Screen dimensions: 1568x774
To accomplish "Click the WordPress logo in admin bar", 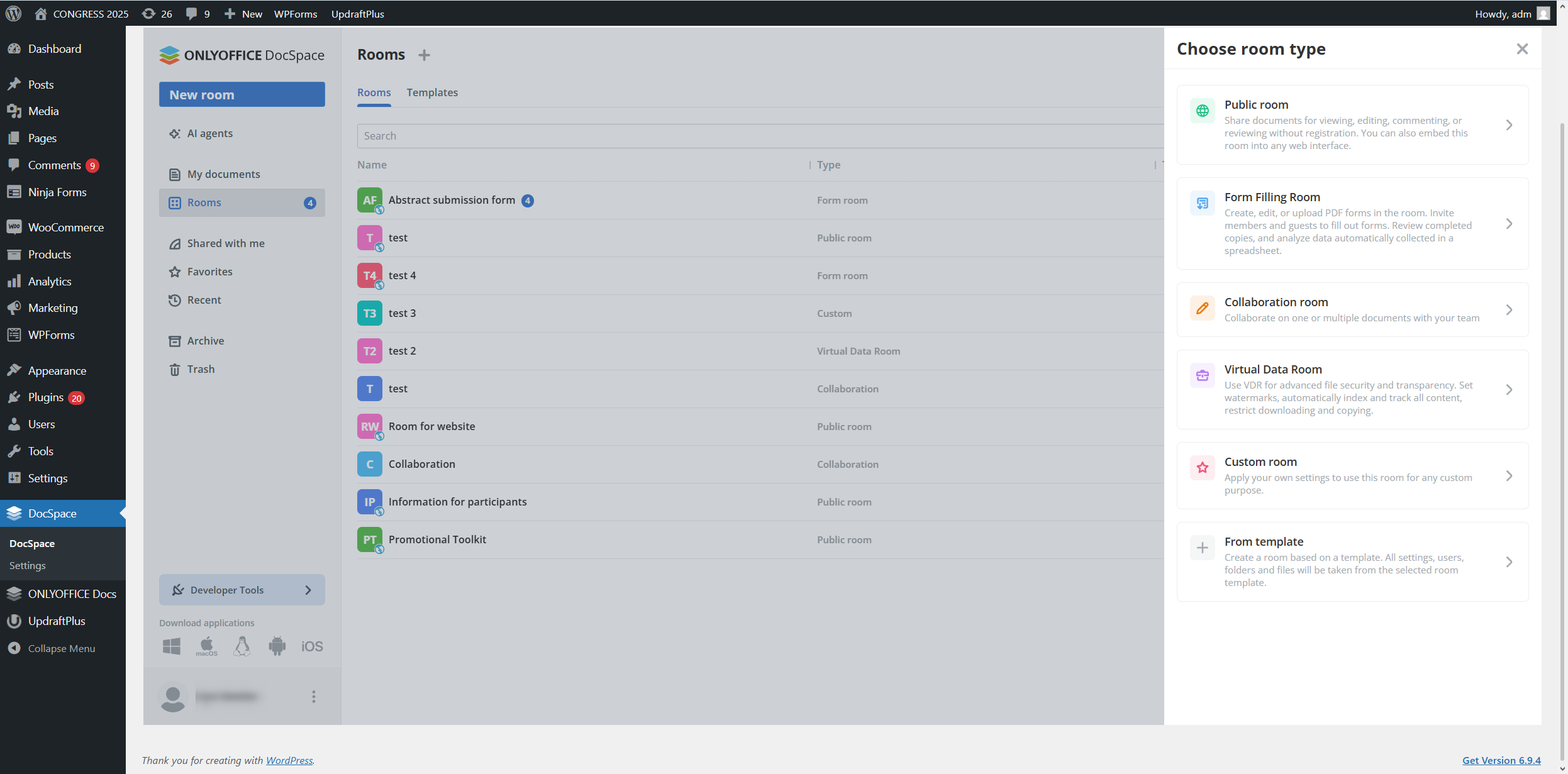I will 13,13.
